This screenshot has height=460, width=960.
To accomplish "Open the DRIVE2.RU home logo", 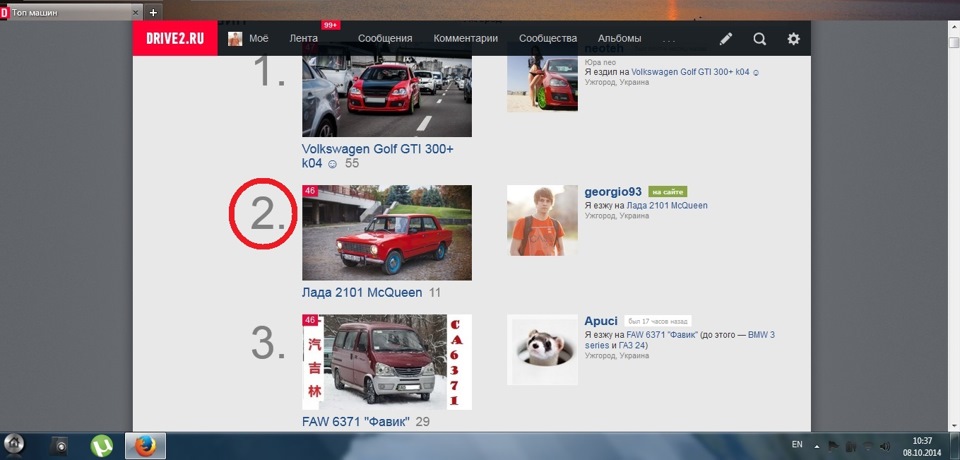I will tap(174, 39).
